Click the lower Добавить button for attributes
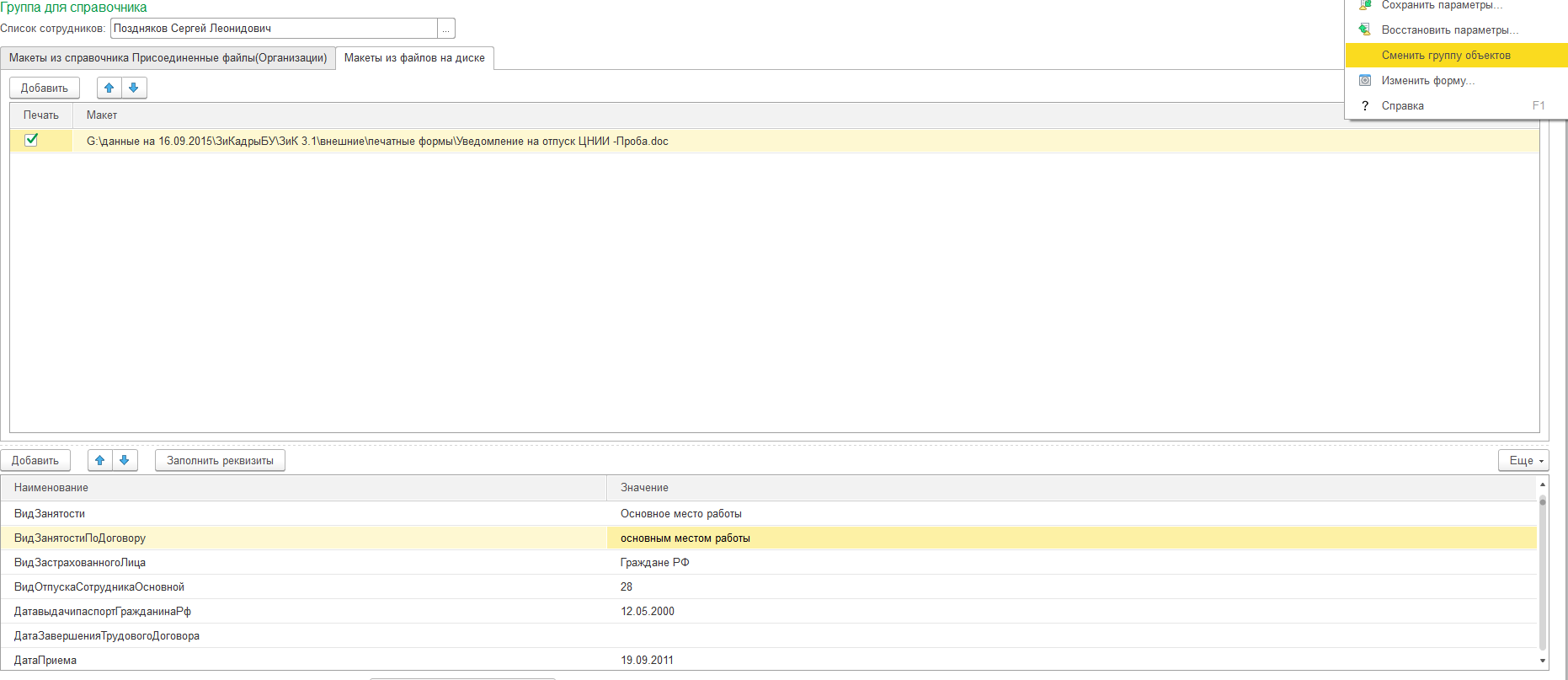Screen dimensions: 1568x680 [35, 460]
